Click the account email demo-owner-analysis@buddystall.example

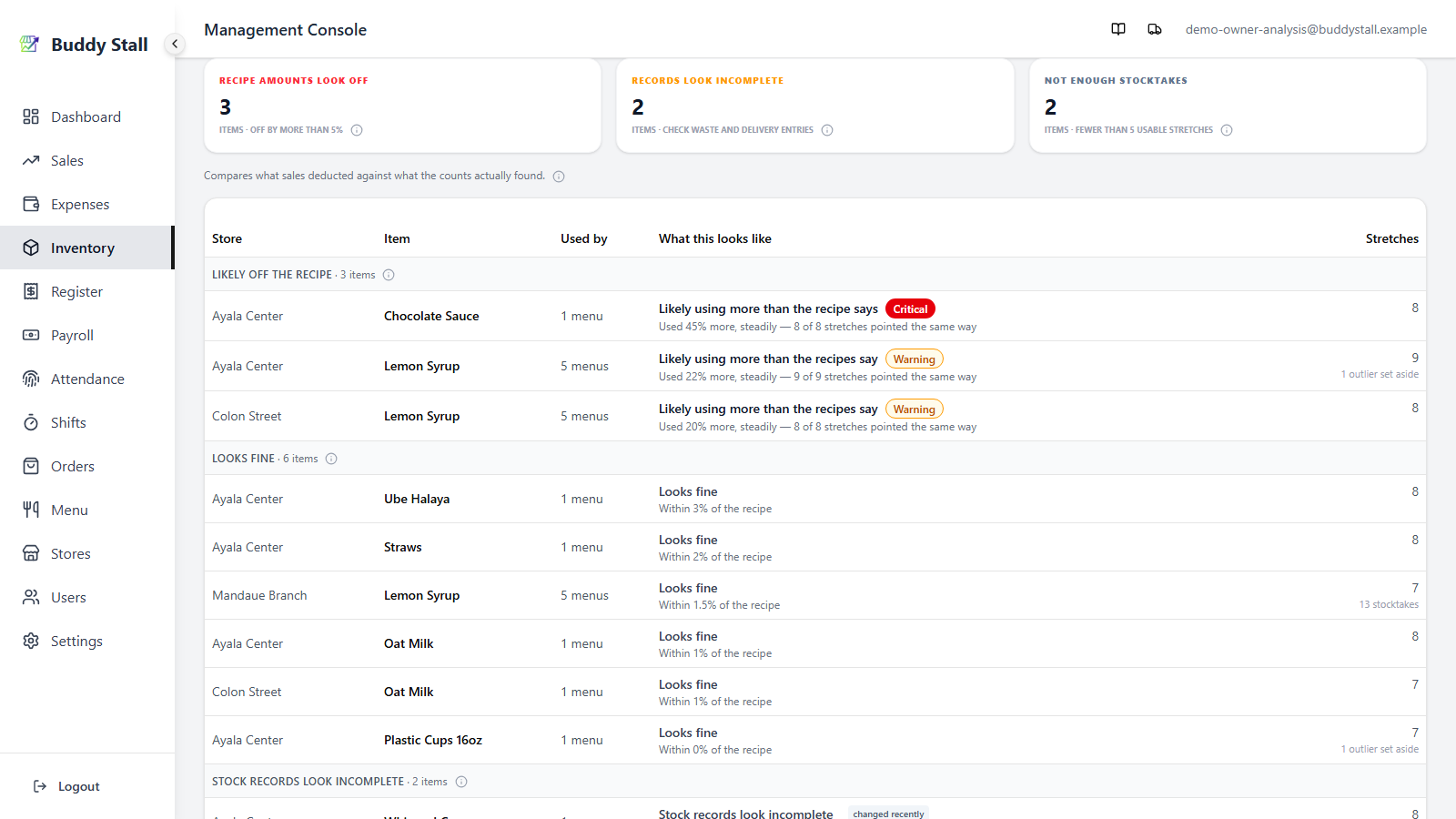click(x=1306, y=29)
